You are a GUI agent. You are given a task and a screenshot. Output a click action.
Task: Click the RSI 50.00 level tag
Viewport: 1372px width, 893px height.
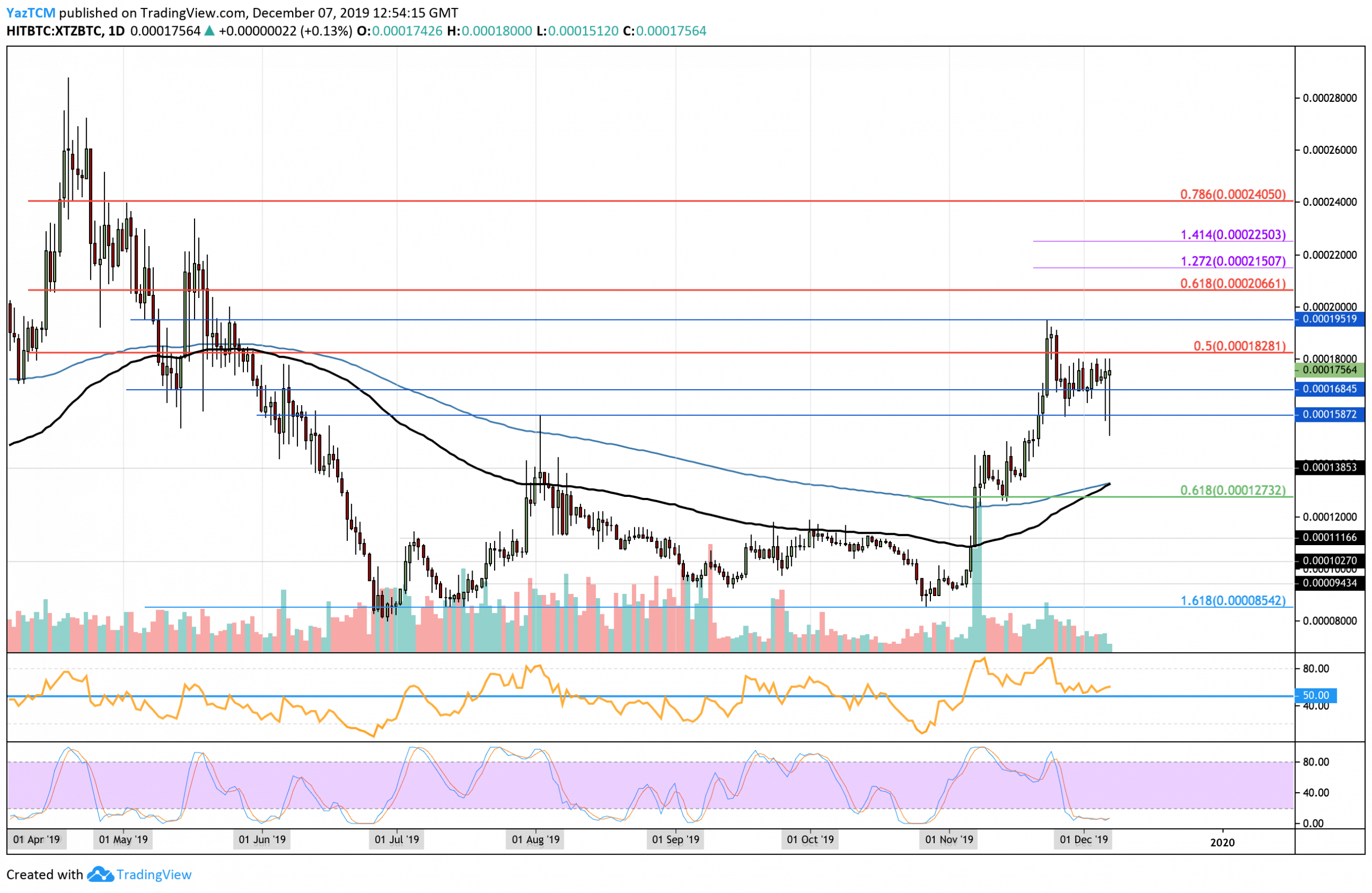coord(1316,696)
